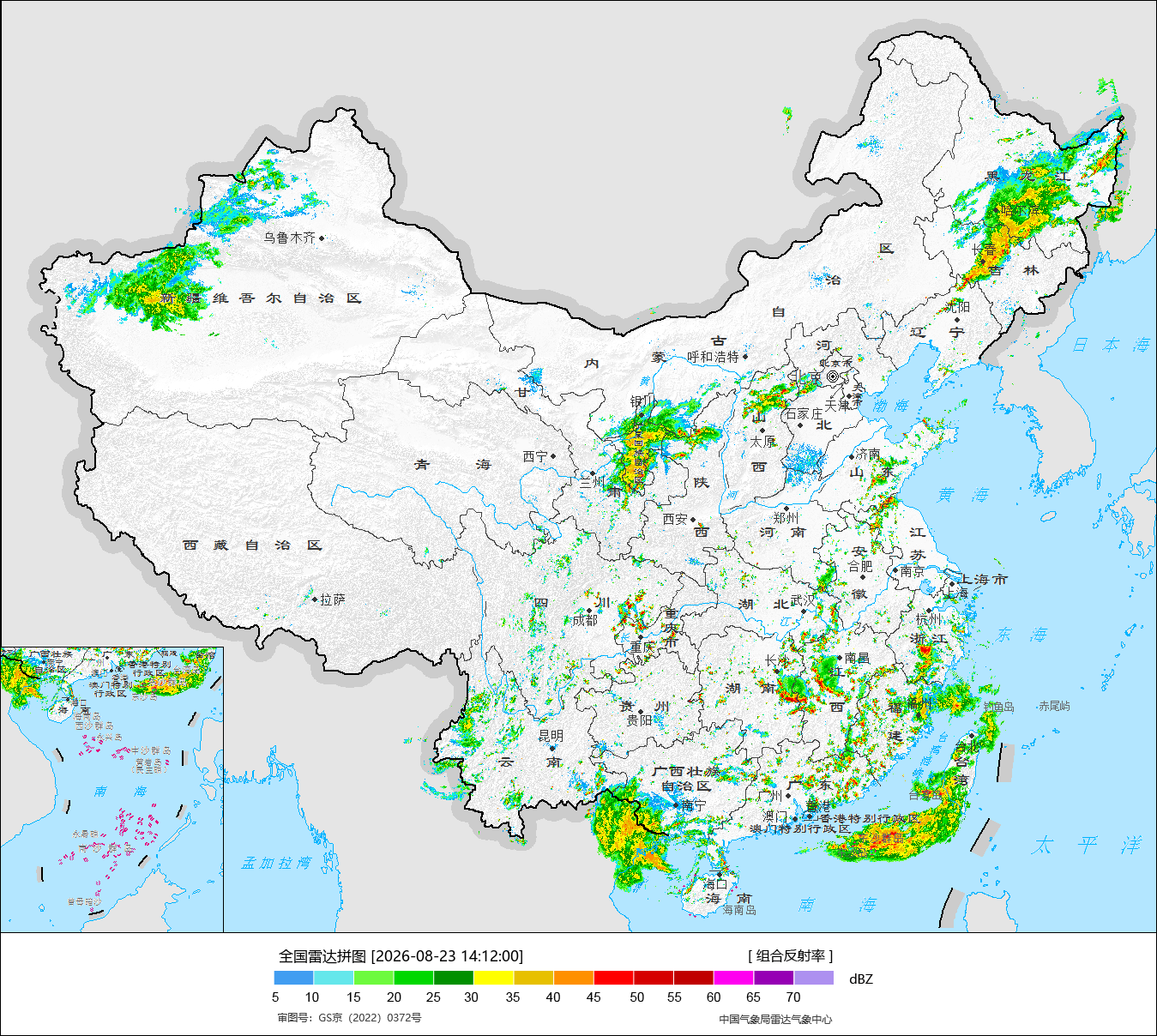Select the yellow 30 dBZ legend swatch

(494, 978)
